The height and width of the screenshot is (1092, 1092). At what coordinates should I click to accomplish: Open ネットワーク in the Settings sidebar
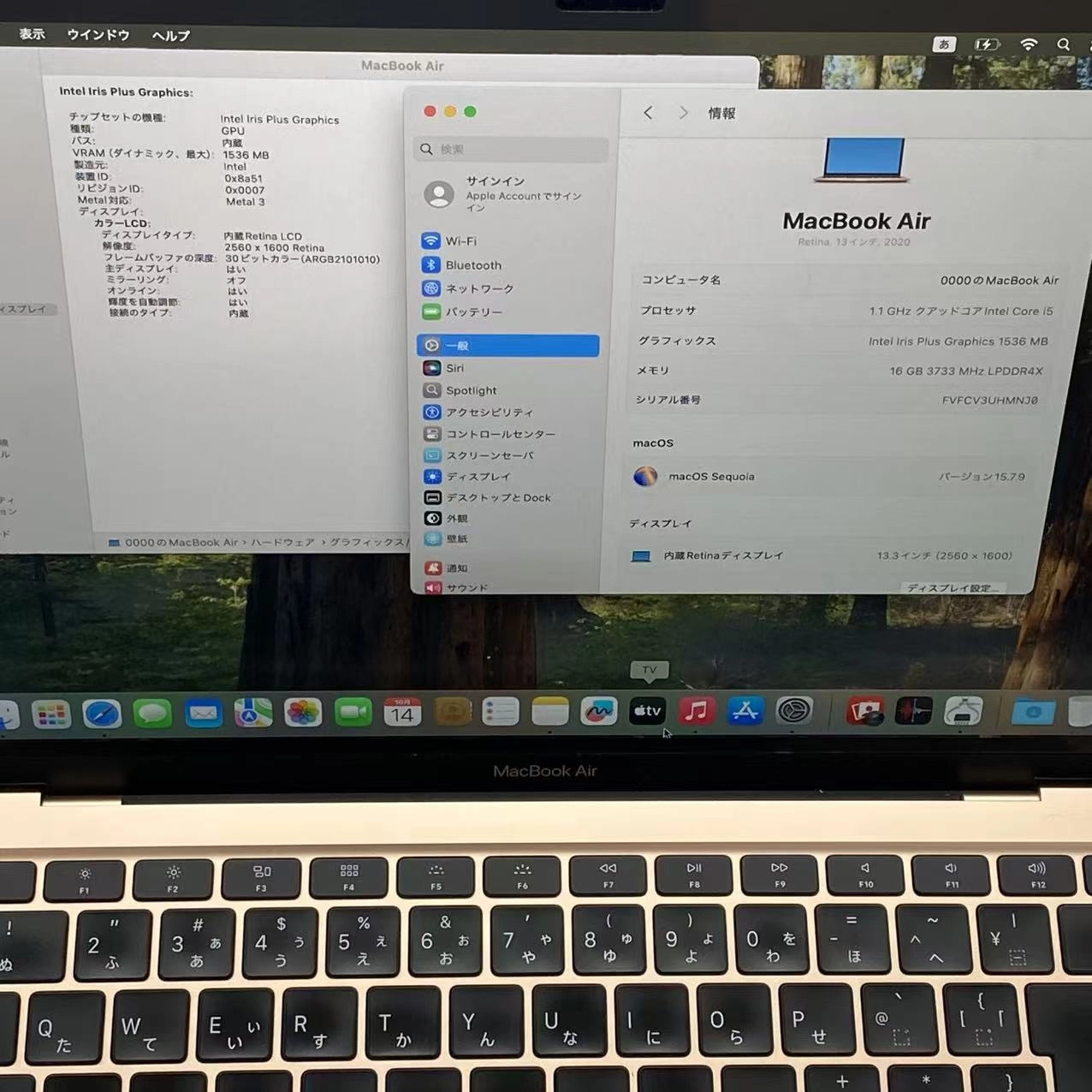pyautogui.click(x=510, y=288)
